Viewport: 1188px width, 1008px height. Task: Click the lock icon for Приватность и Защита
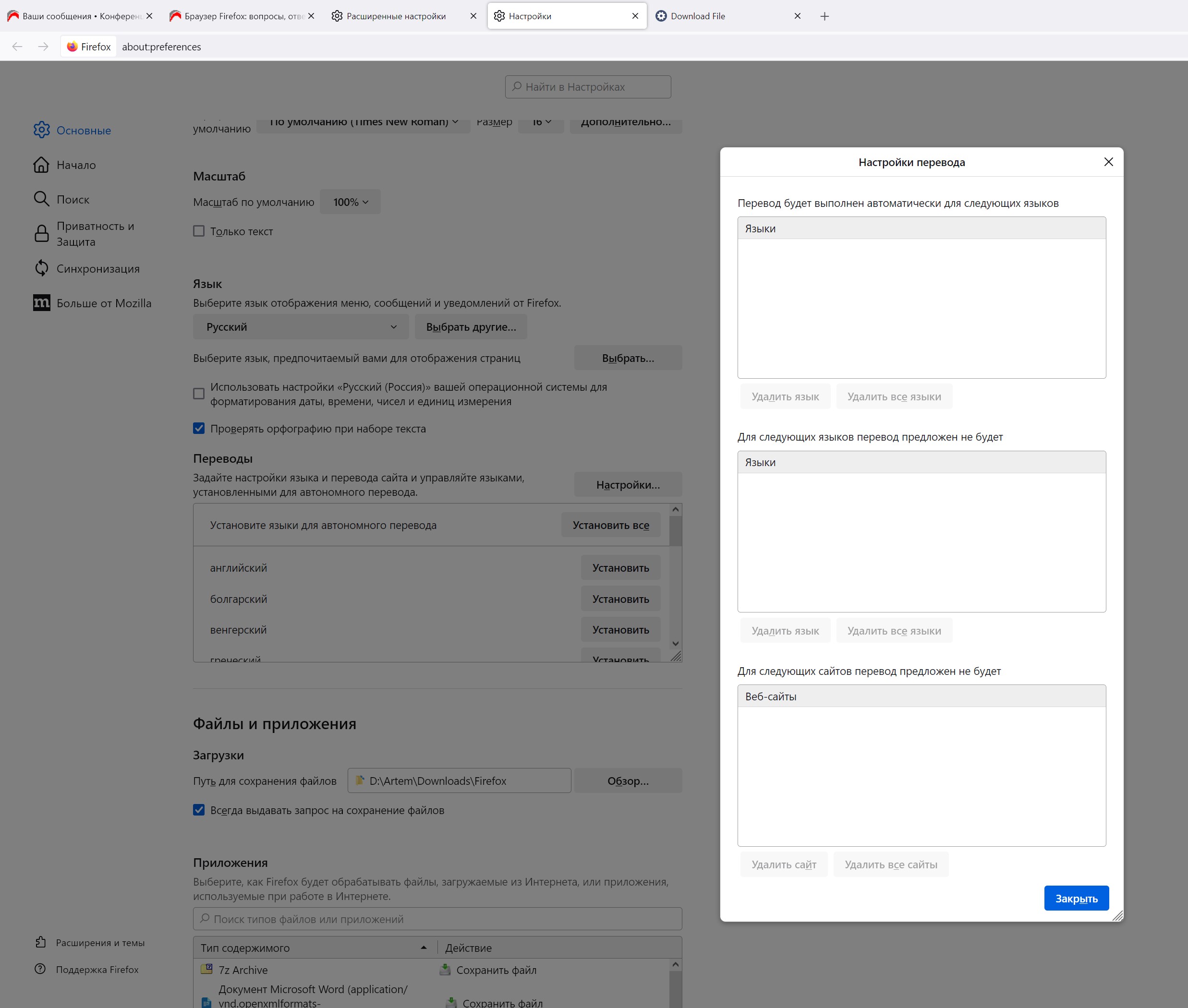pos(41,234)
